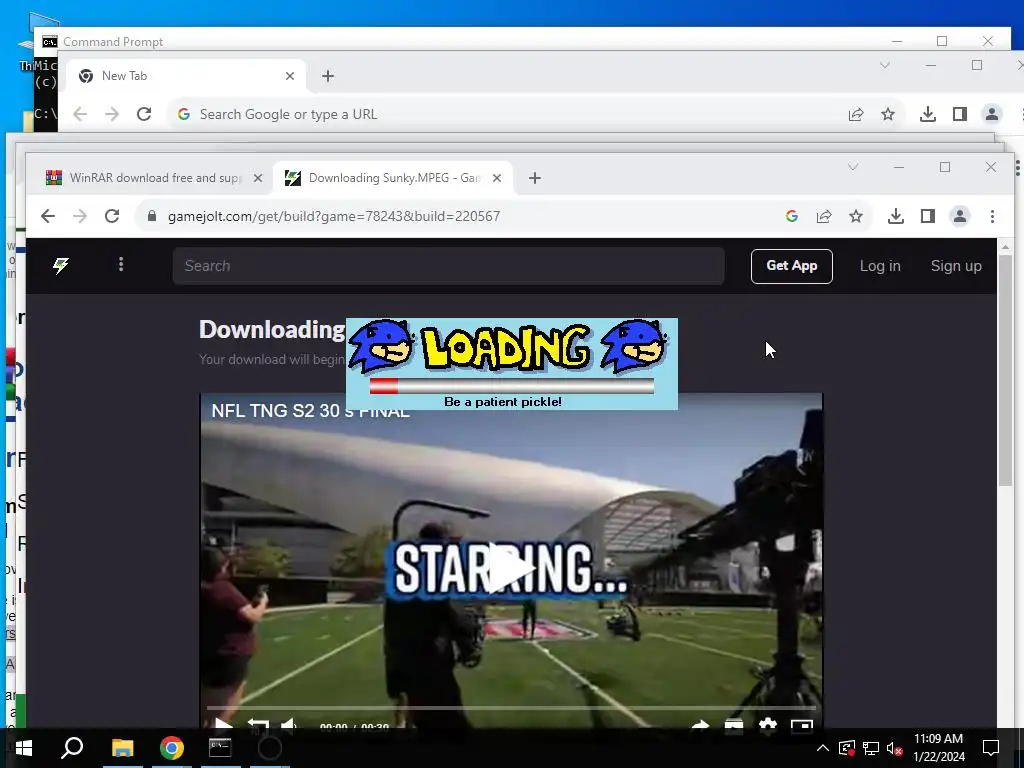Open the Sign up link
Image resolution: width=1024 pixels, height=768 pixels.
point(956,266)
